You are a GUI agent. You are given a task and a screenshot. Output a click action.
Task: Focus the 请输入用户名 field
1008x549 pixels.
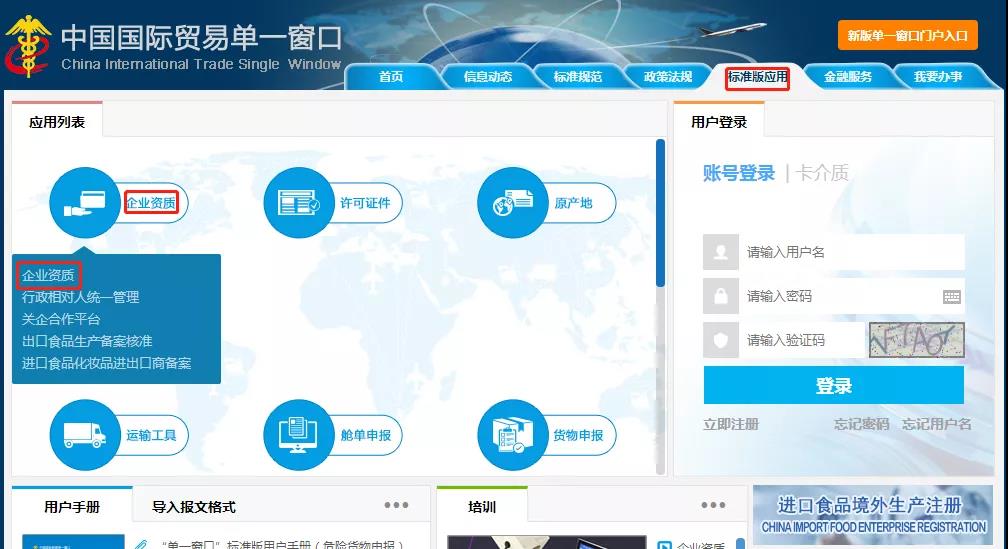coord(851,252)
